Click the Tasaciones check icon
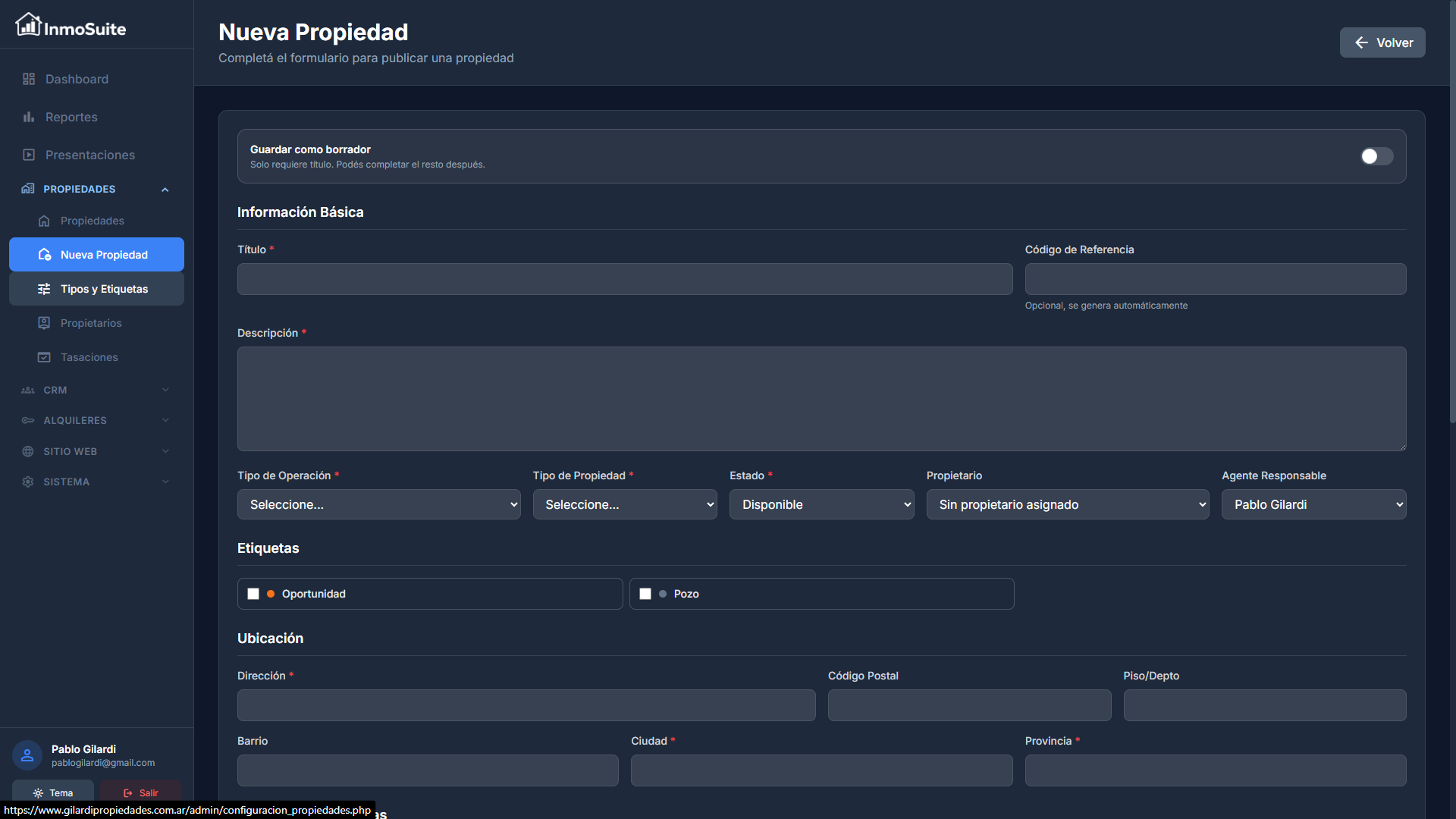The width and height of the screenshot is (1456, 819). coord(44,357)
